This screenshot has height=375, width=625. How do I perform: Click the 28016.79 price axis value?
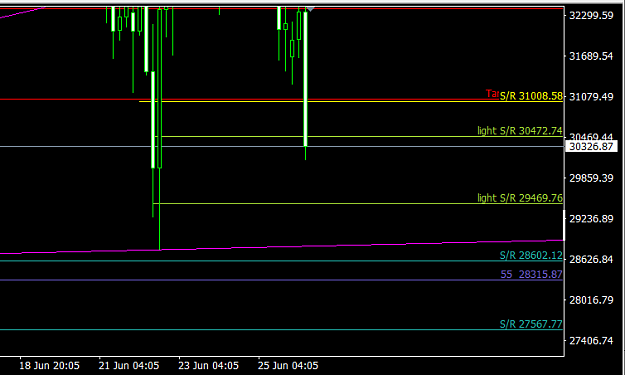tap(591, 300)
